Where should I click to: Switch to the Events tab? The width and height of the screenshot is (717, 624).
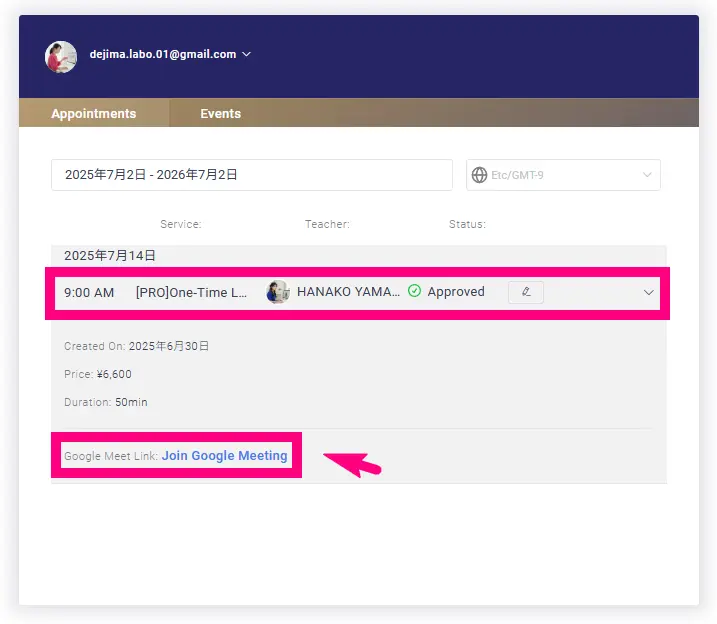[220, 113]
